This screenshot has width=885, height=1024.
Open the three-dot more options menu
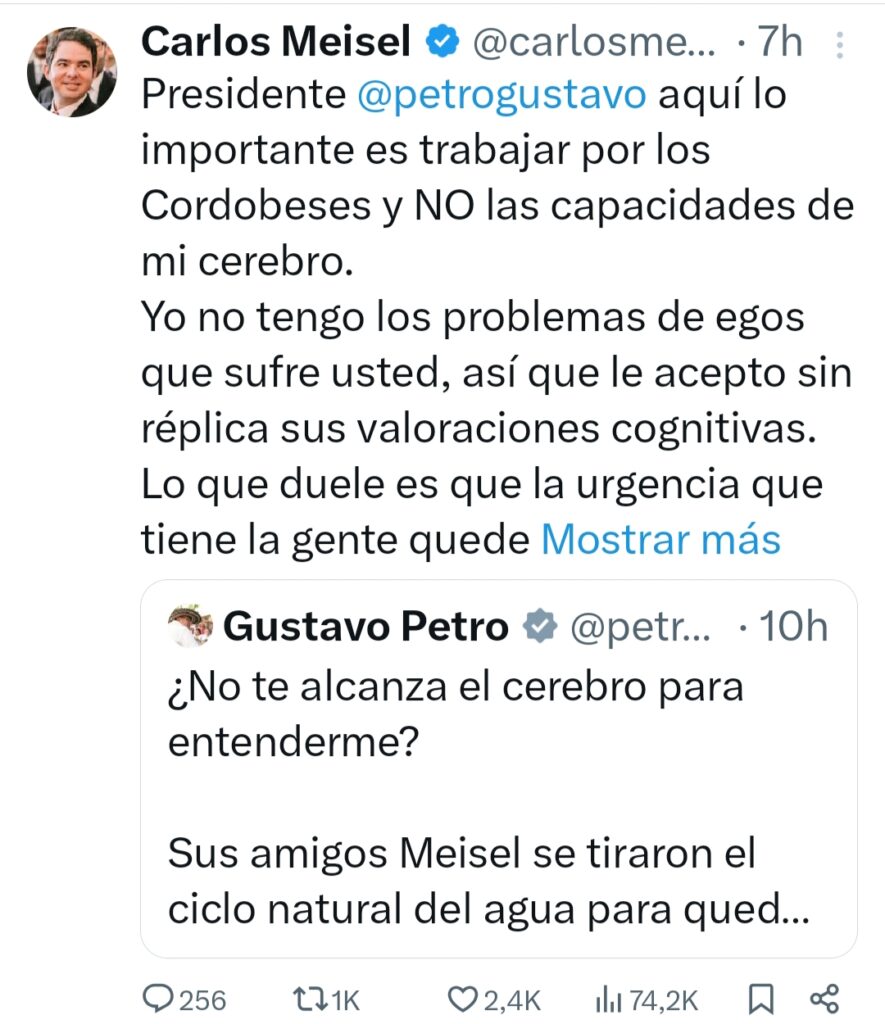click(840, 43)
